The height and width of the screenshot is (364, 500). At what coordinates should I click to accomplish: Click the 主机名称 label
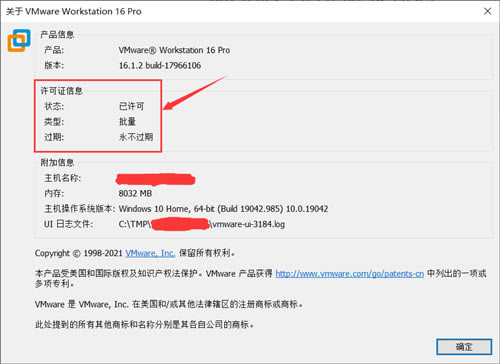[63, 178]
